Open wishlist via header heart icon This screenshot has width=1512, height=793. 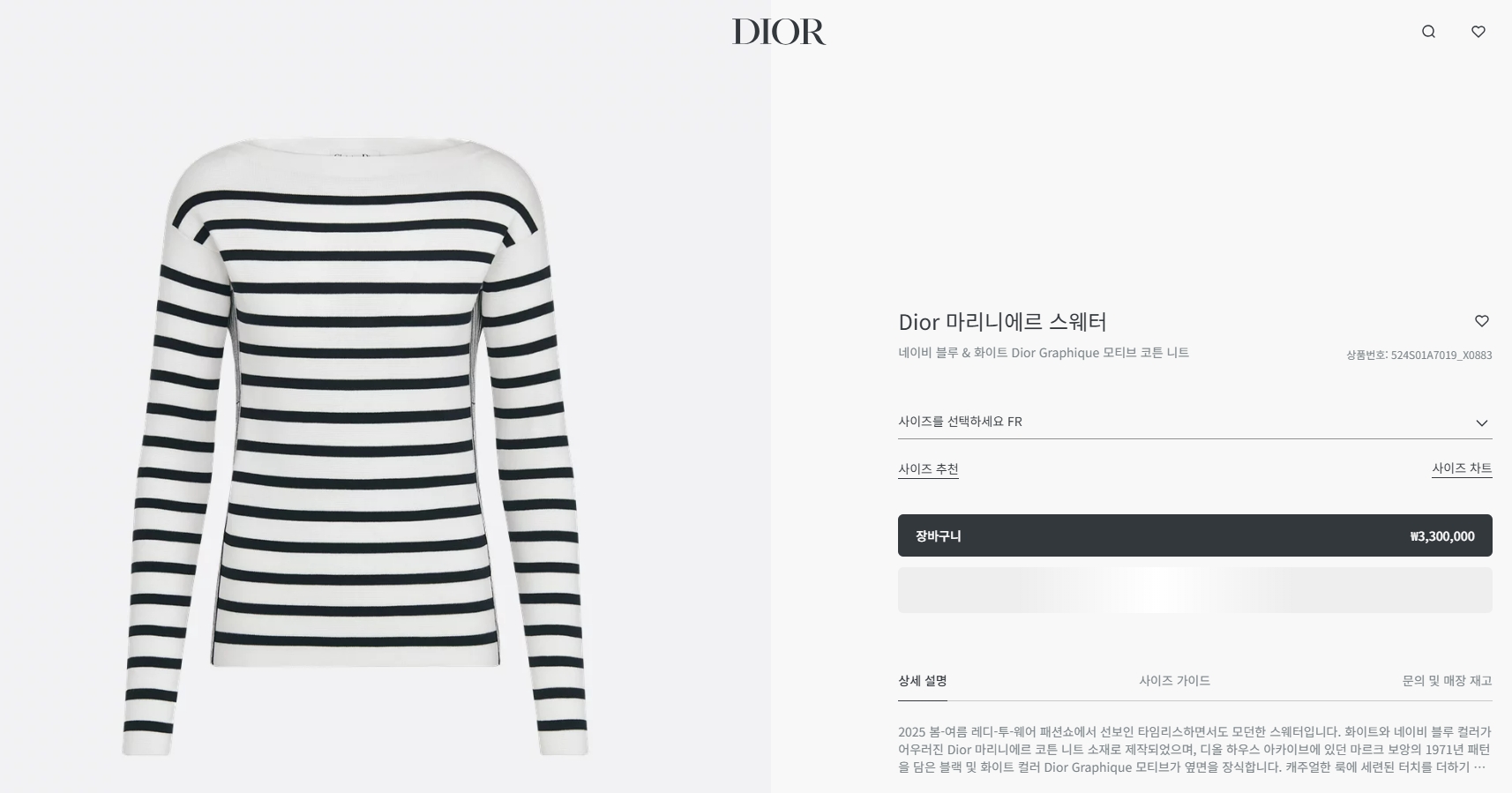coord(1478,32)
